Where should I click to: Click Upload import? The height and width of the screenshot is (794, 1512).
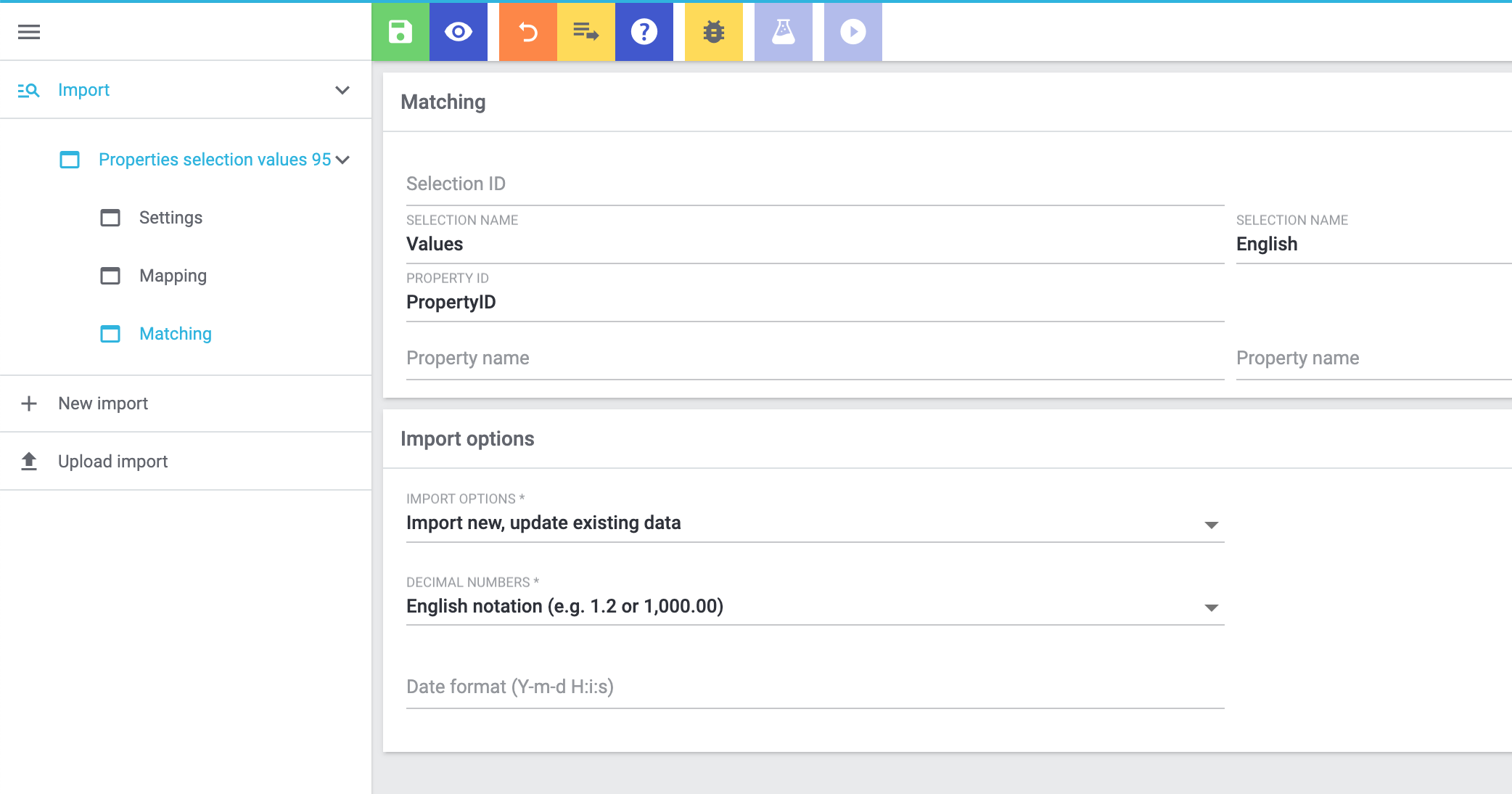[112, 462]
